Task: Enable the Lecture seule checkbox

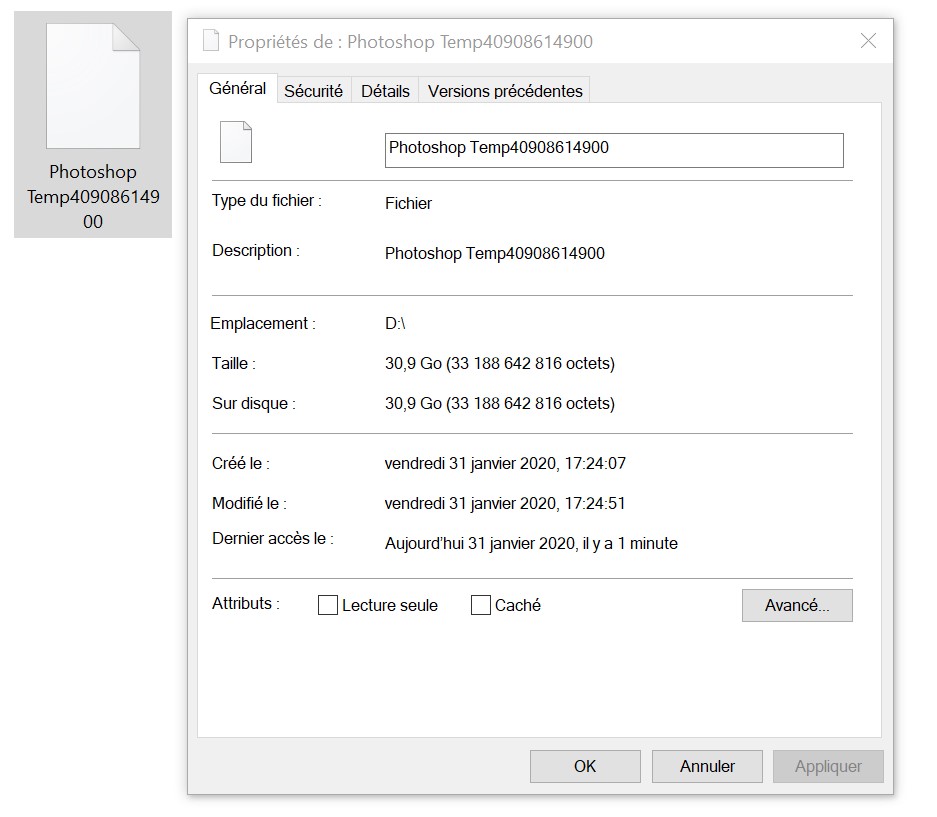Action: (x=327, y=605)
